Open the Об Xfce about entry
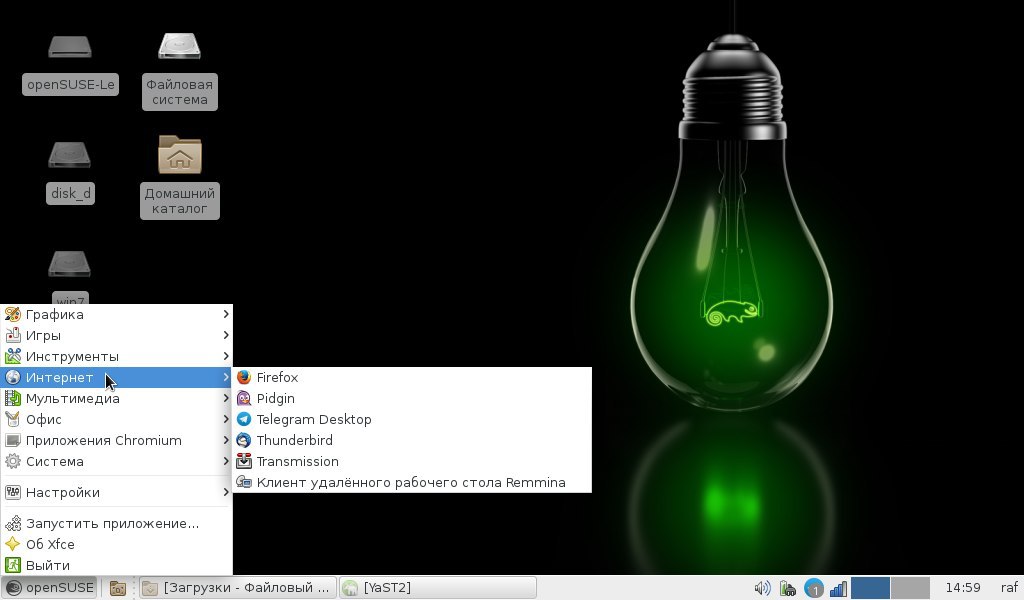 117,544
